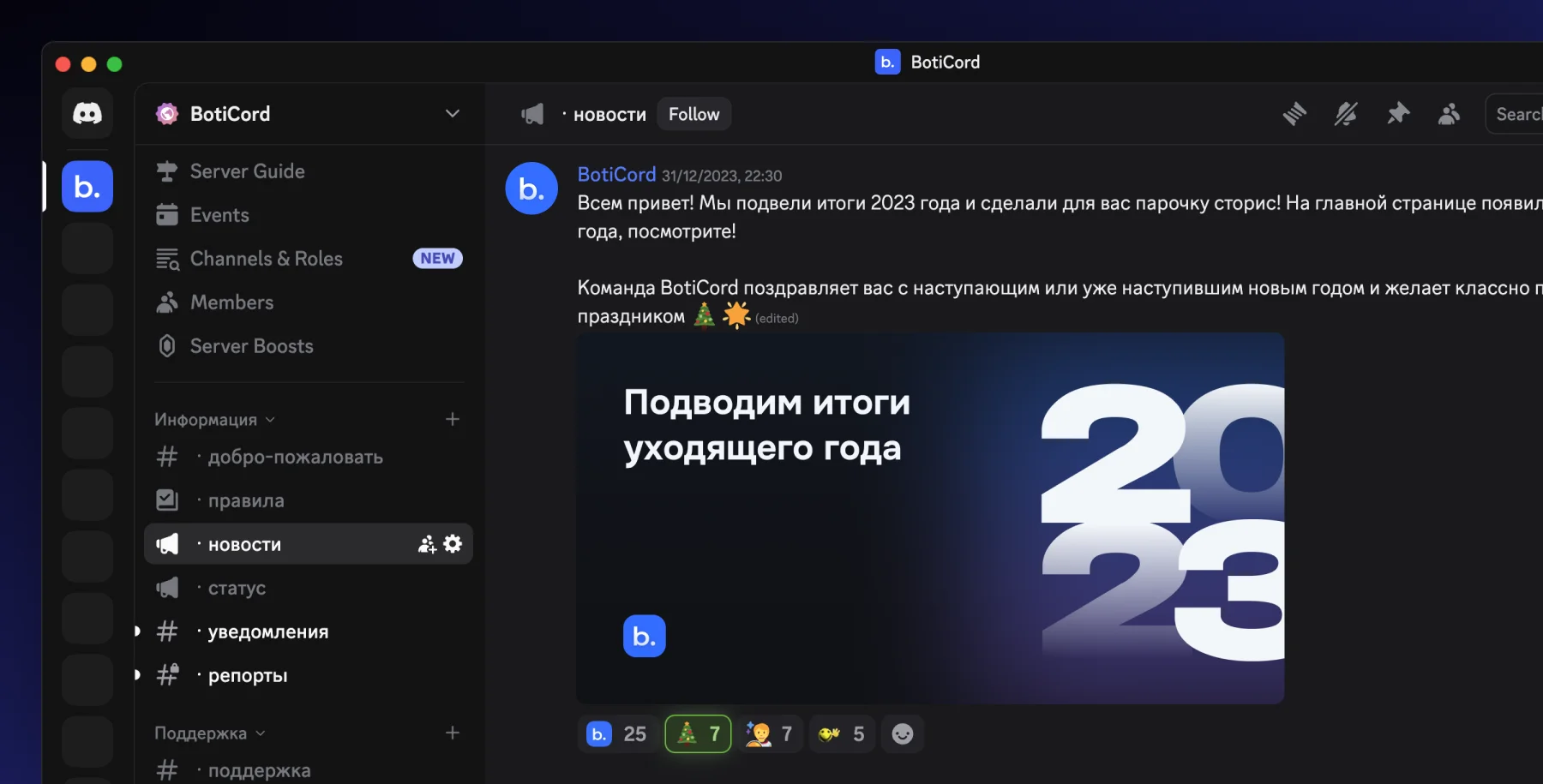Add the person emoji reaction with 7
The width and height of the screenshot is (1543, 784).
[x=770, y=733]
